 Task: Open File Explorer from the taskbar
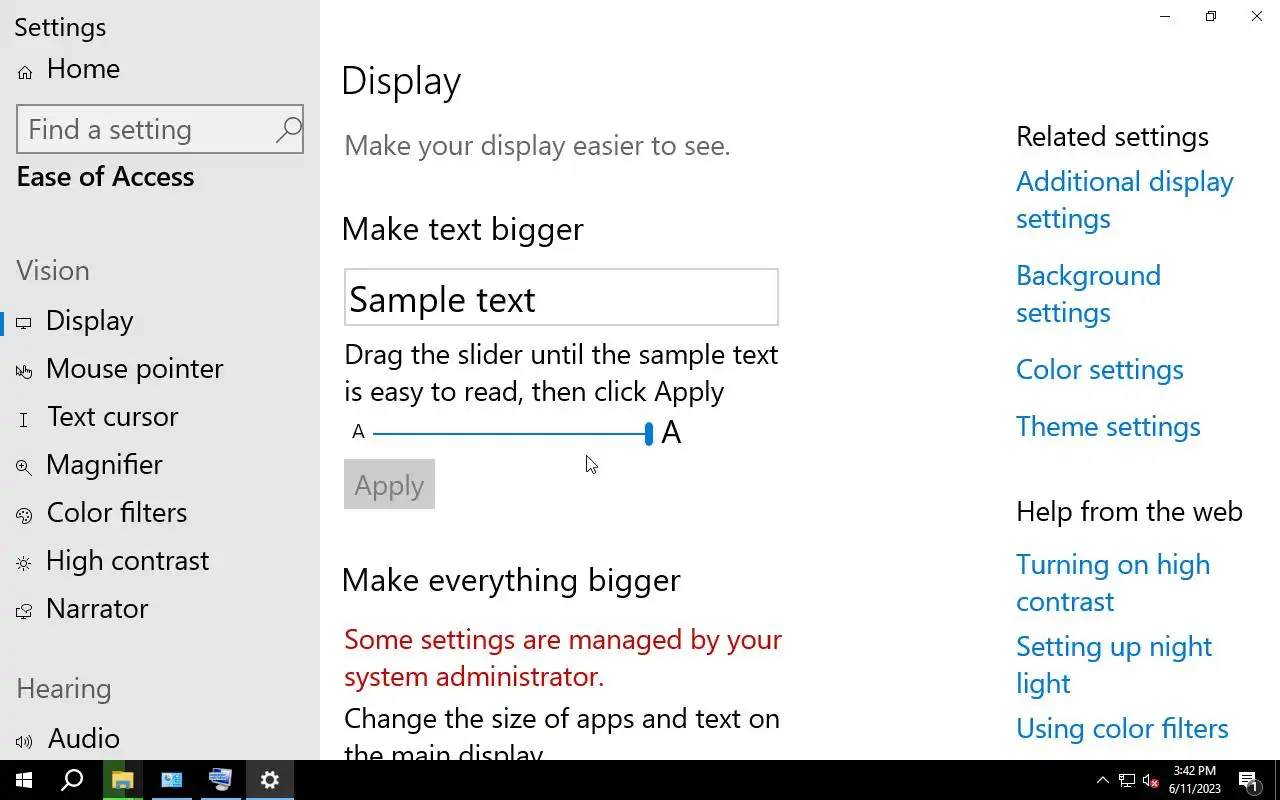[122, 780]
